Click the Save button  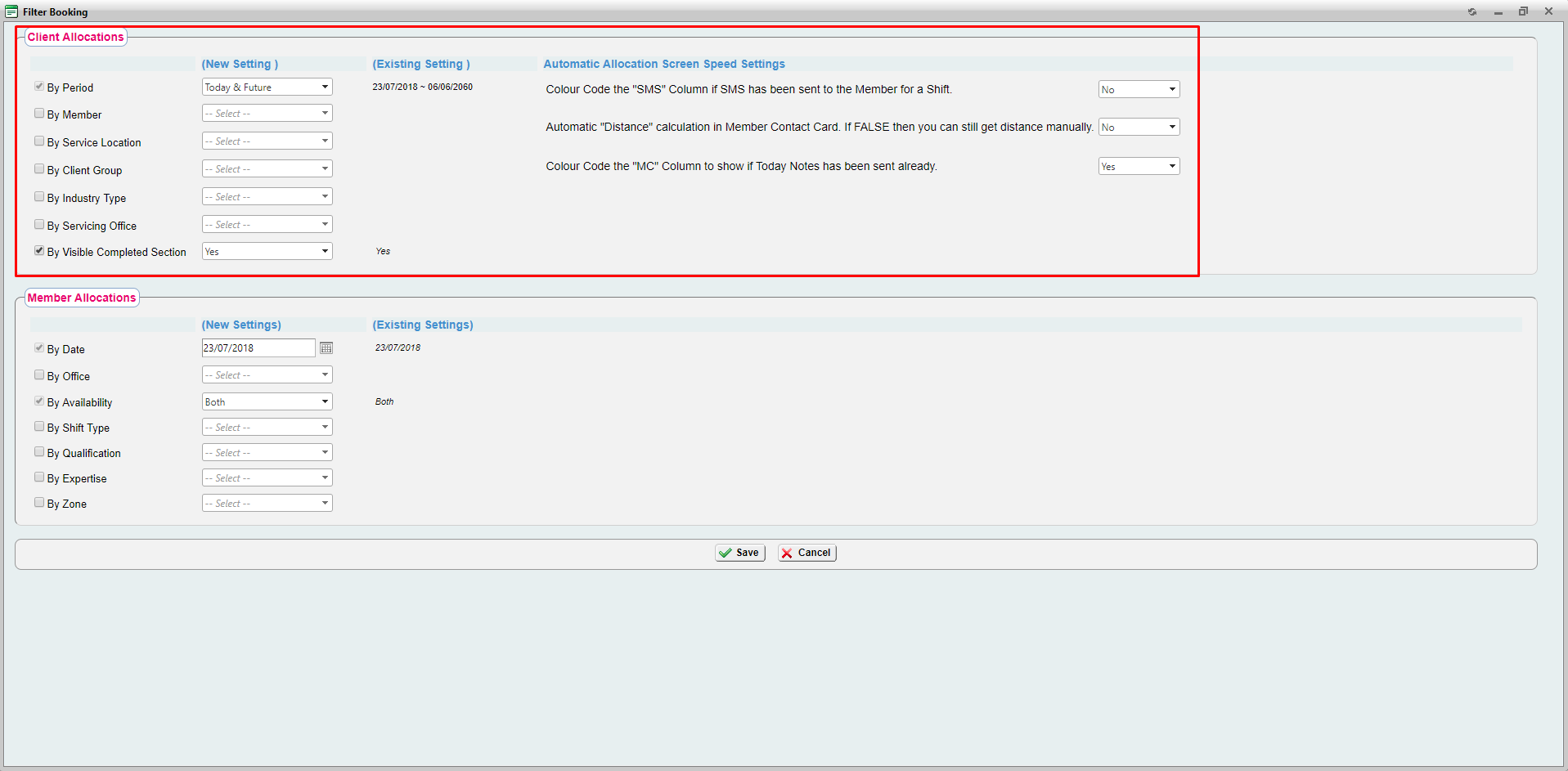[740, 553]
